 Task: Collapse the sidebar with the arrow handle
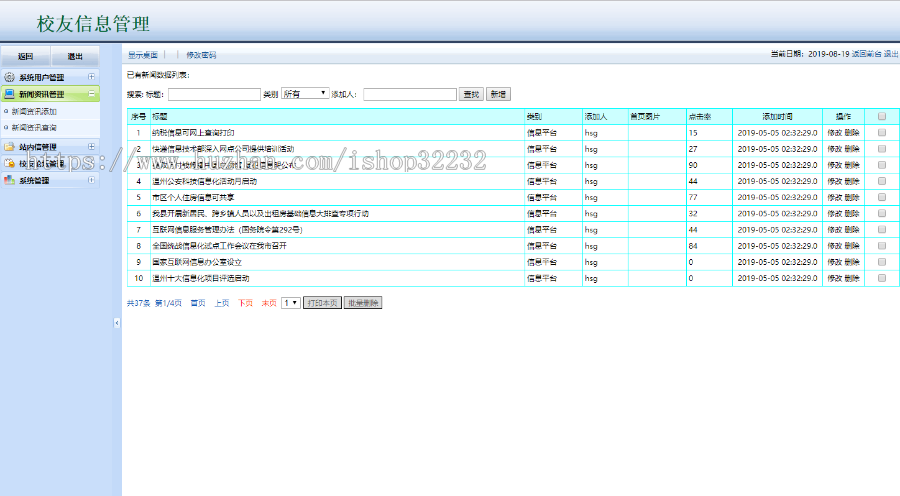[x=116, y=323]
